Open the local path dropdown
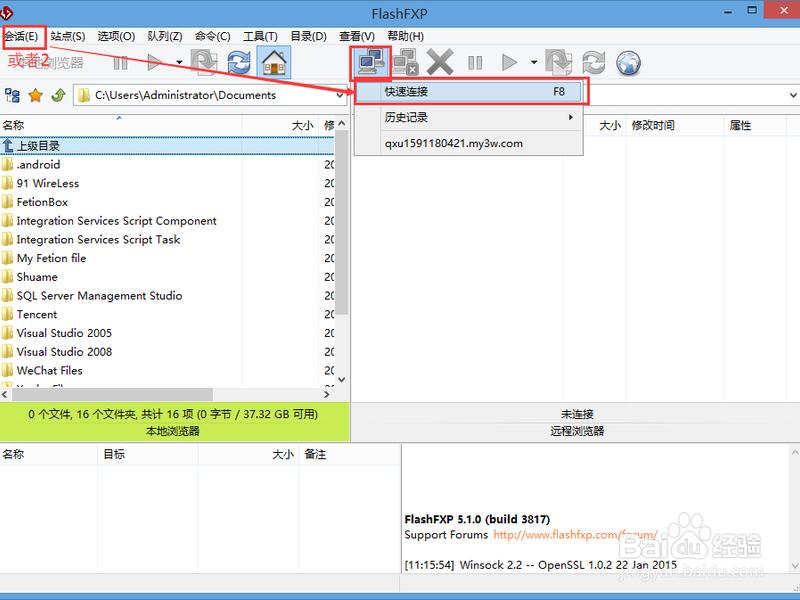 pyautogui.click(x=340, y=95)
